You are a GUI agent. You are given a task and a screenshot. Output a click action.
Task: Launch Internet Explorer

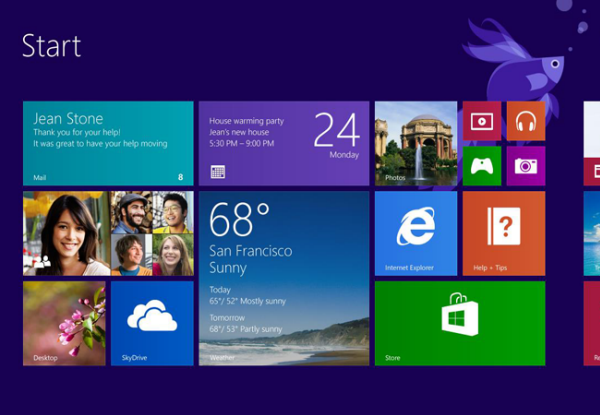pos(415,233)
